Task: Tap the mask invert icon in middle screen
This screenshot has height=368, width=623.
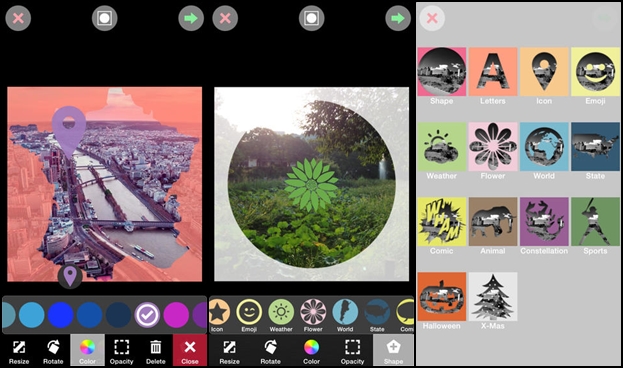Action: (312, 18)
